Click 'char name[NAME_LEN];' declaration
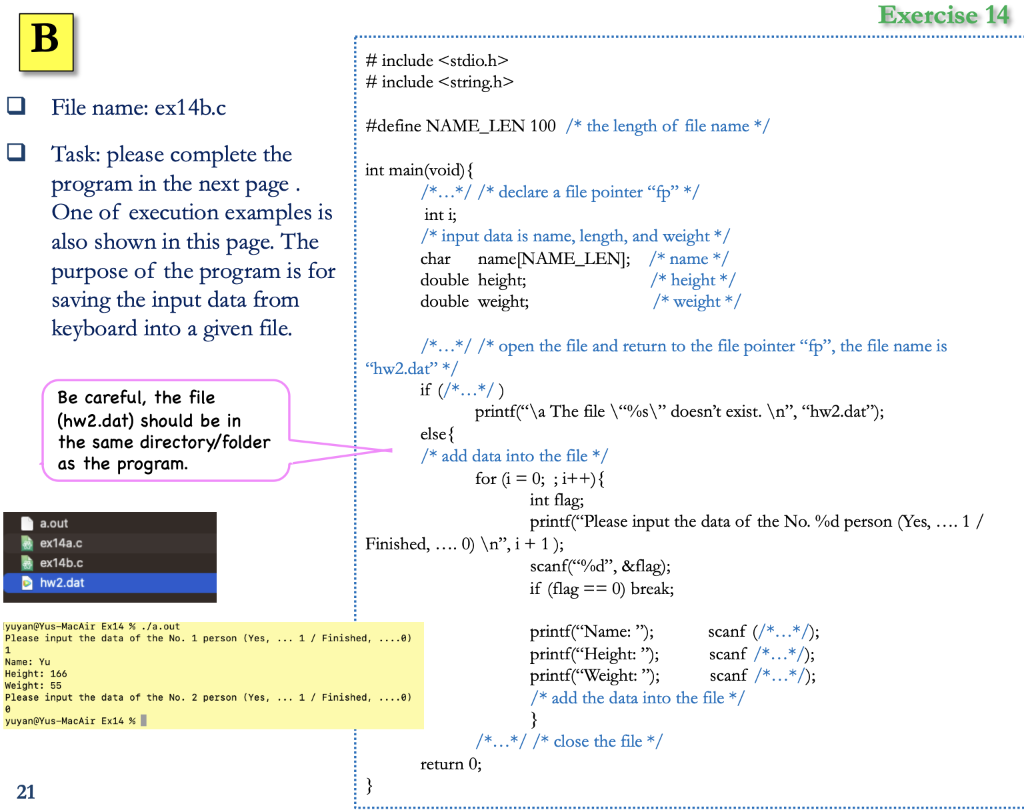 tap(525, 259)
